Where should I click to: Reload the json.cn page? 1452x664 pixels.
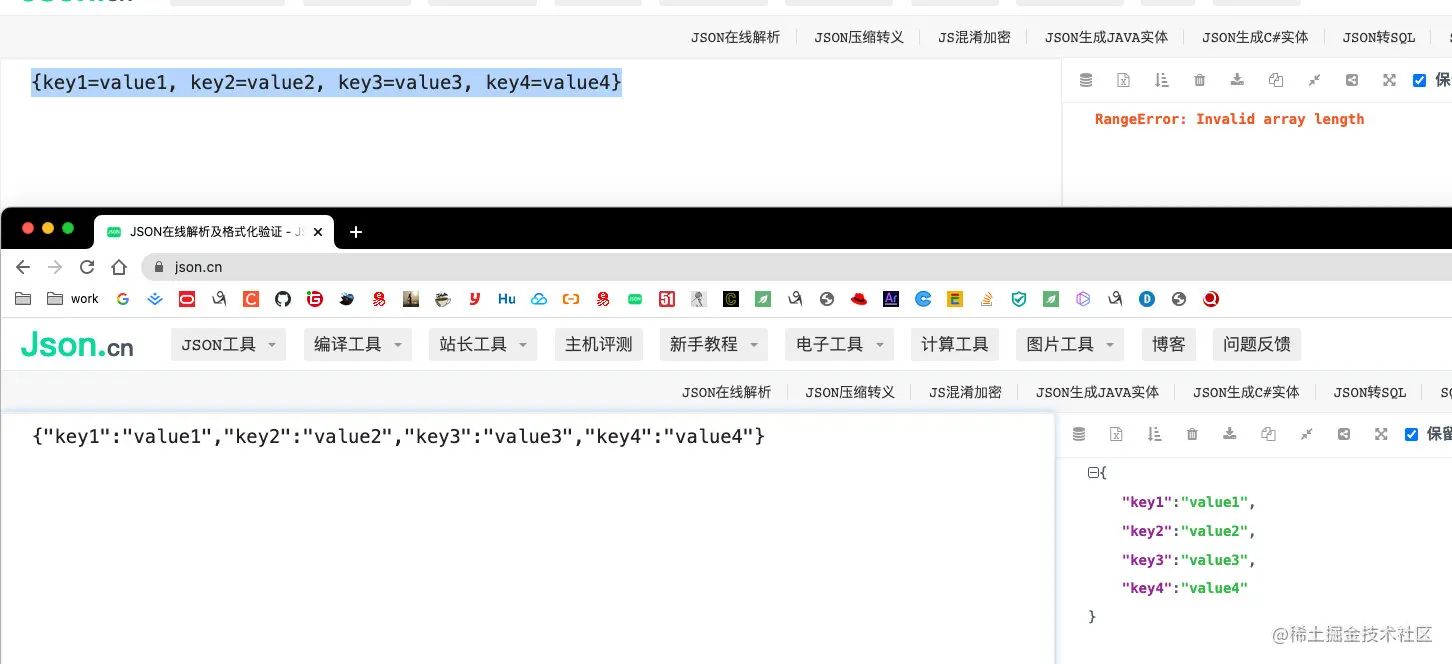click(87, 267)
